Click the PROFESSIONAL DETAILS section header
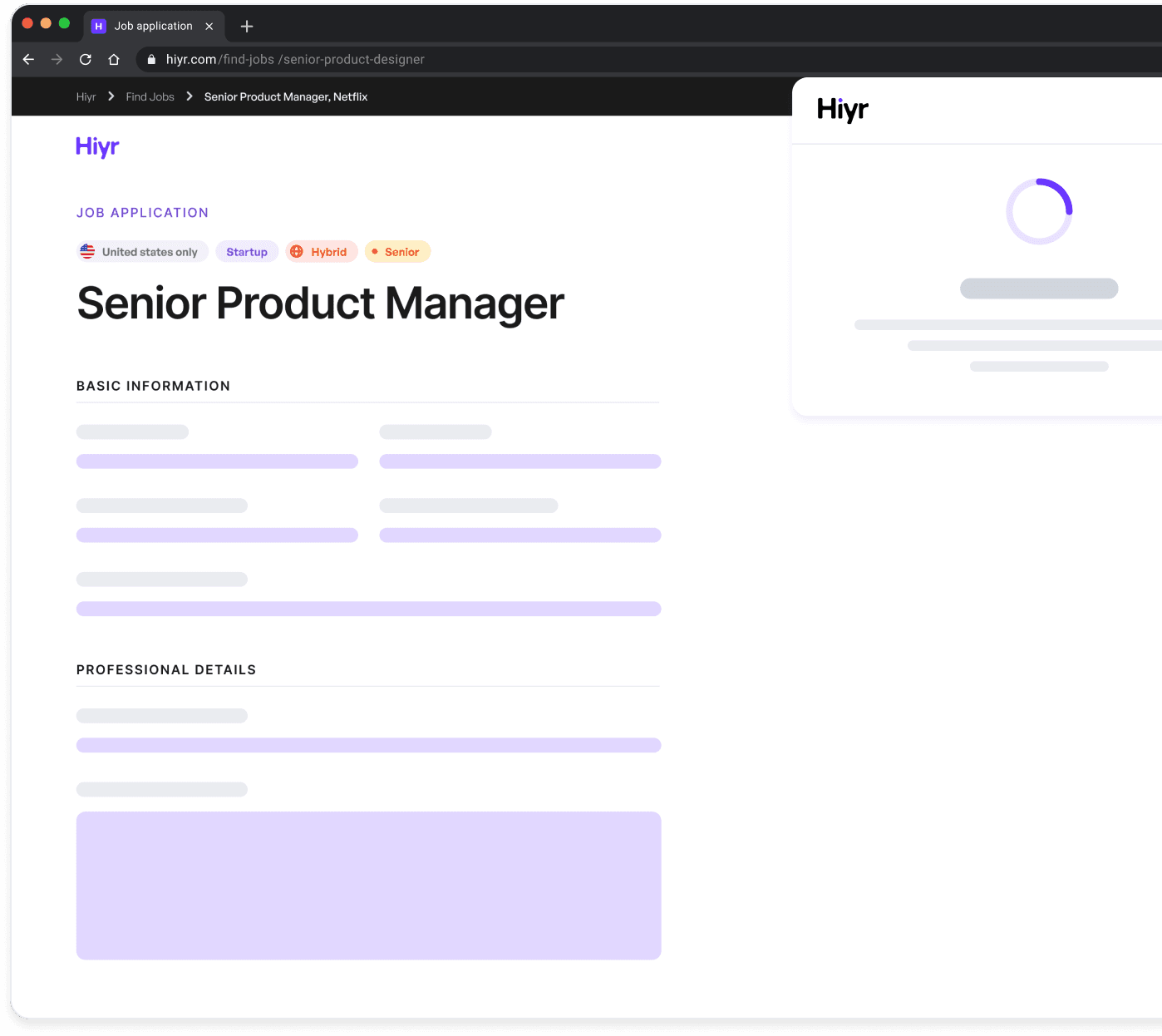Viewport: 1162px width, 1036px height. point(166,670)
